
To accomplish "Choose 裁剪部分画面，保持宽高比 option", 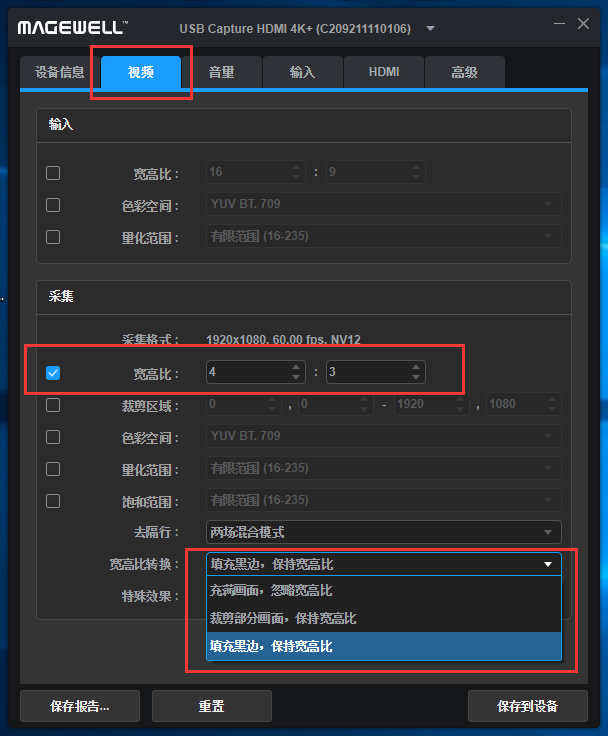I will 384,618.
